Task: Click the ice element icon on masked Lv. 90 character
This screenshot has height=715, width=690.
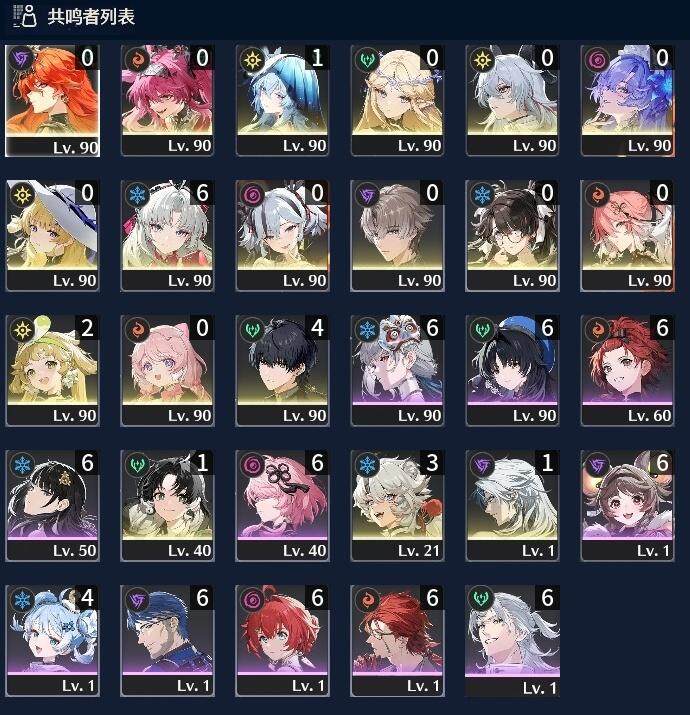Action: pyautogui.click(x=367, y=330)
